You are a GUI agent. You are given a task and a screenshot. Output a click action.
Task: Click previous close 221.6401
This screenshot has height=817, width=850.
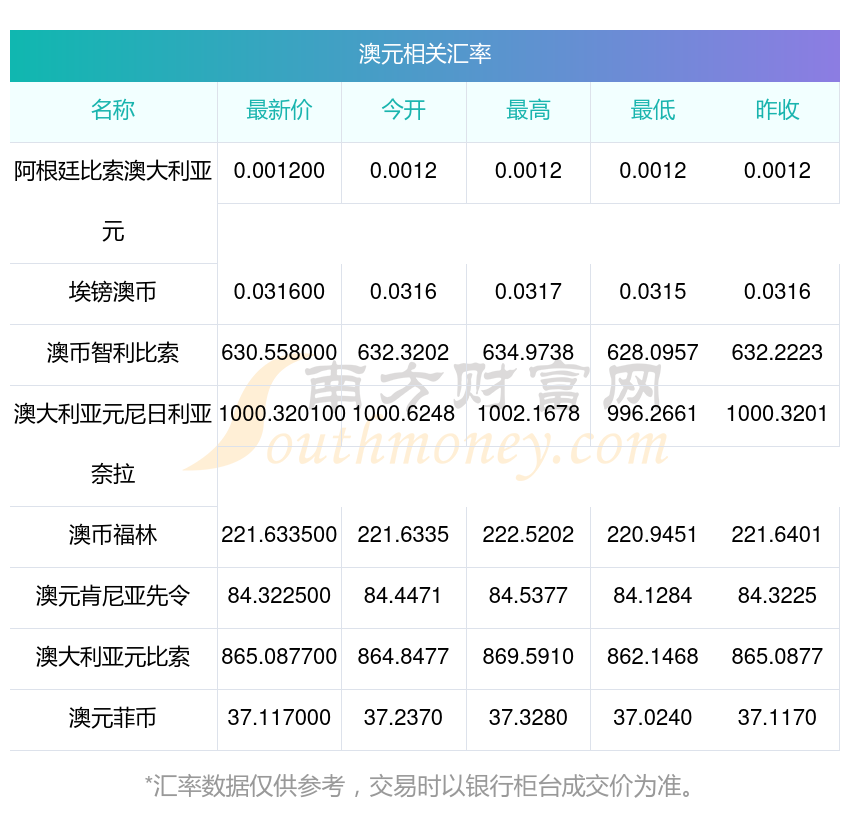coord(777,535)
